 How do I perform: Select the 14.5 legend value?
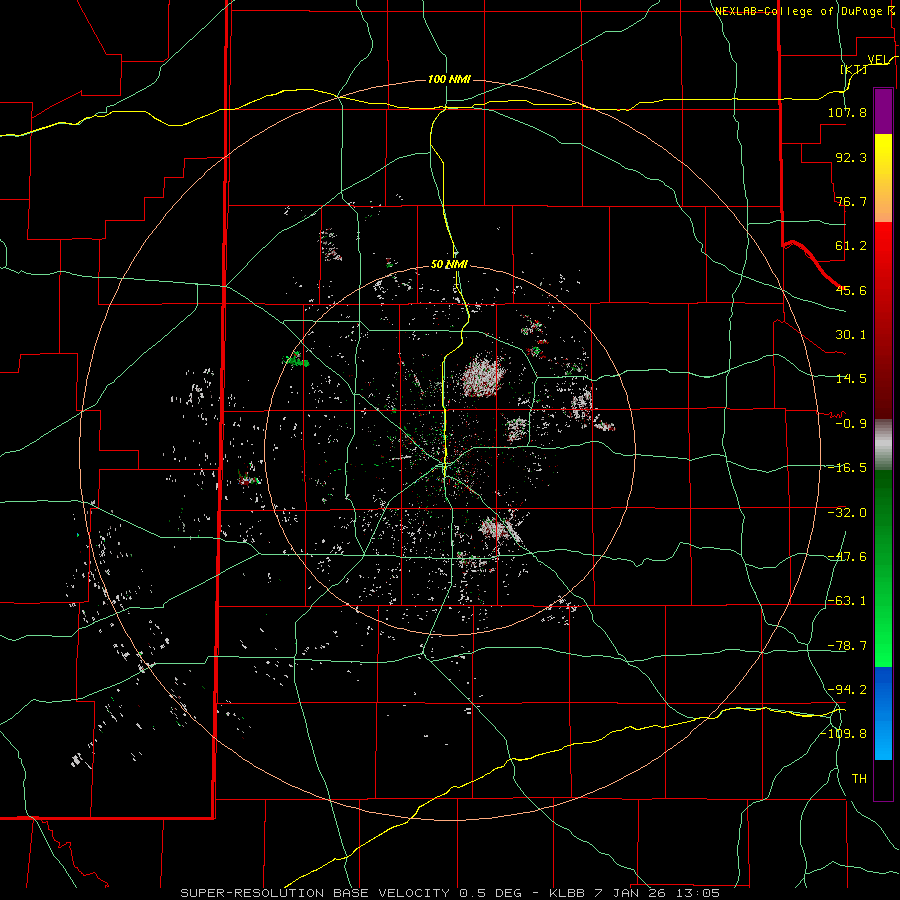pyautogui.click(x=851, y=379)
